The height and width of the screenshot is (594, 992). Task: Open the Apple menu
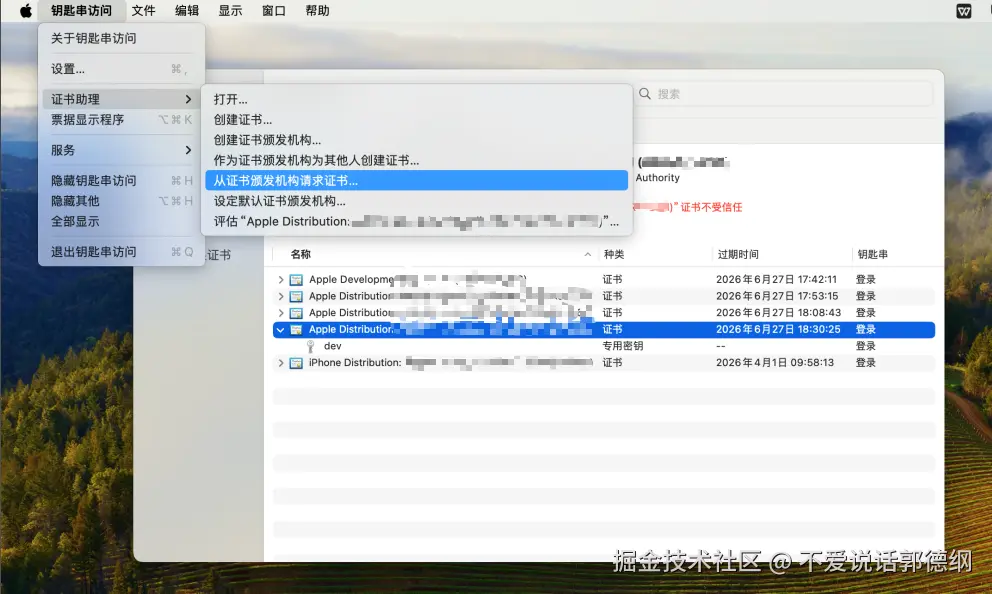click(x=25, y=11)
